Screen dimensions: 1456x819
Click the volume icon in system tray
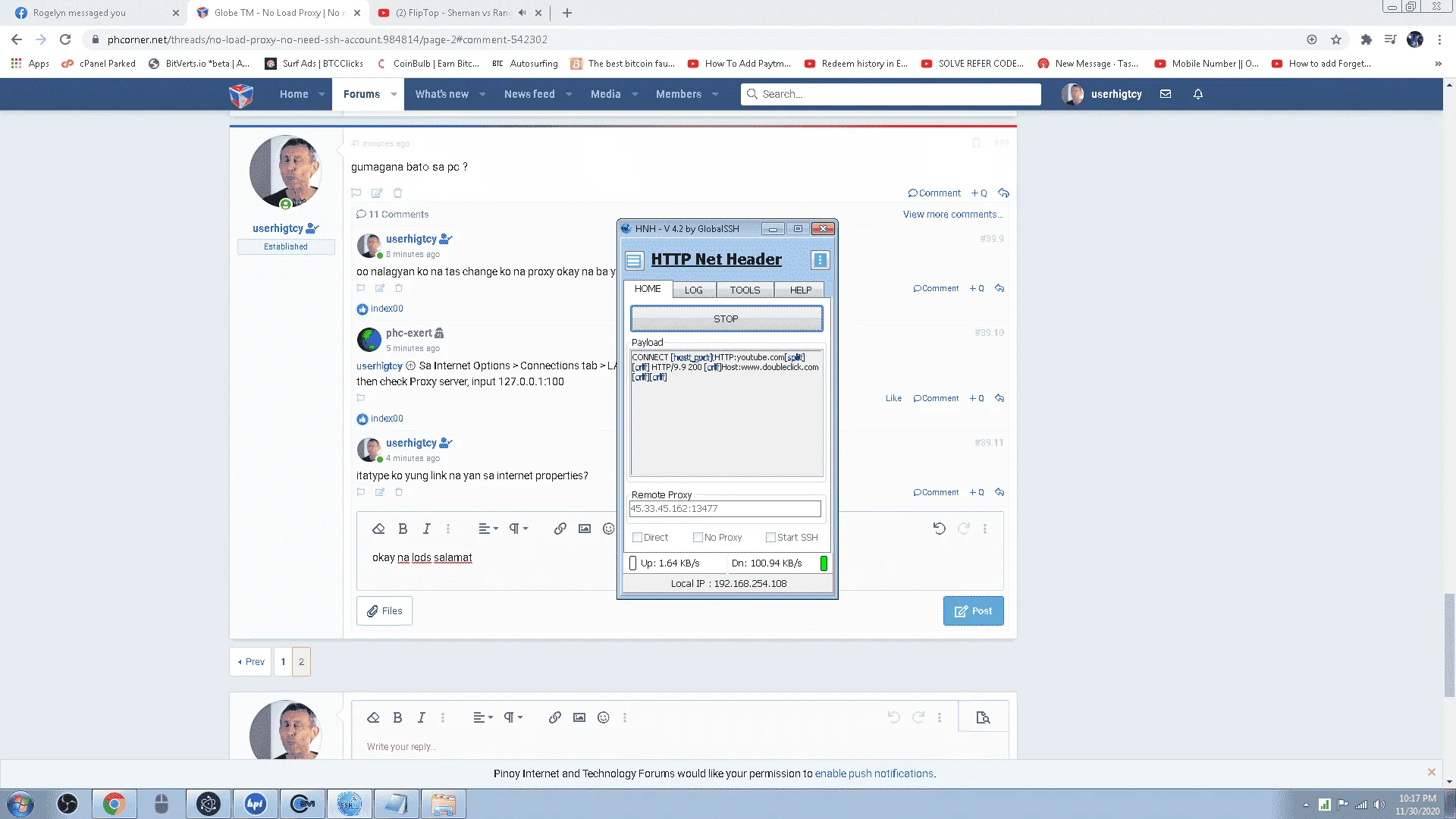1379,805
